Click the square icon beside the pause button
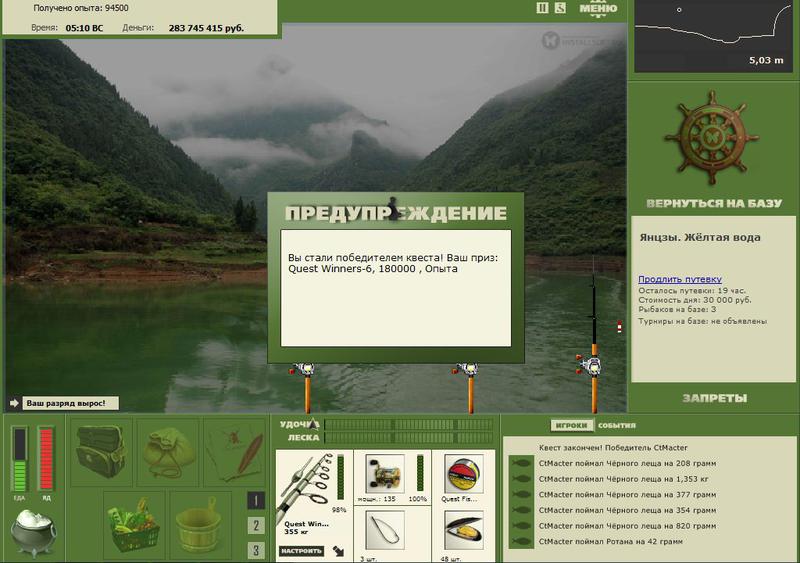 pyautogui.click(x=560, y=8)
